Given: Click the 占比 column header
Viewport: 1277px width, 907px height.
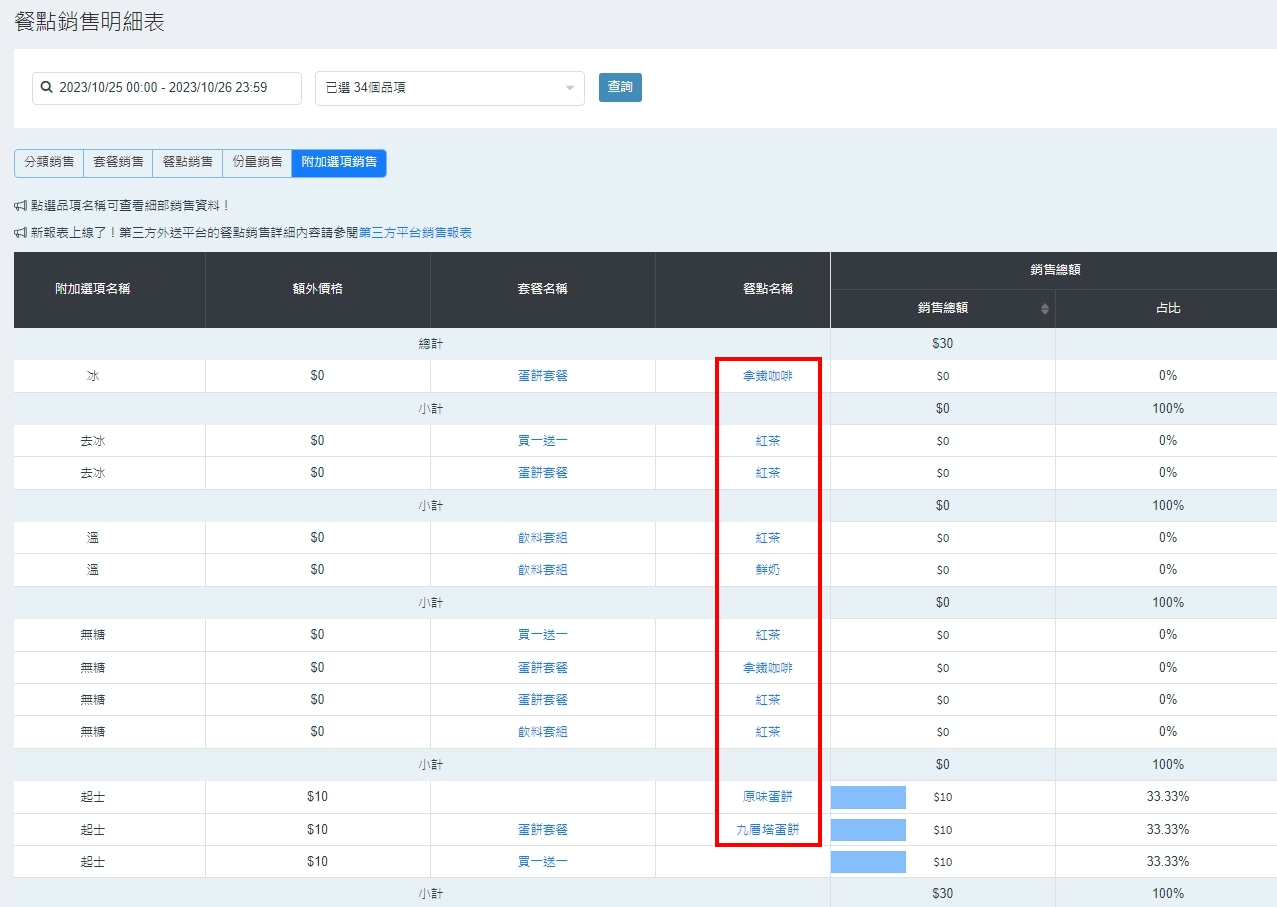Looking at the screenshot, I should (x=1167, y=308).
